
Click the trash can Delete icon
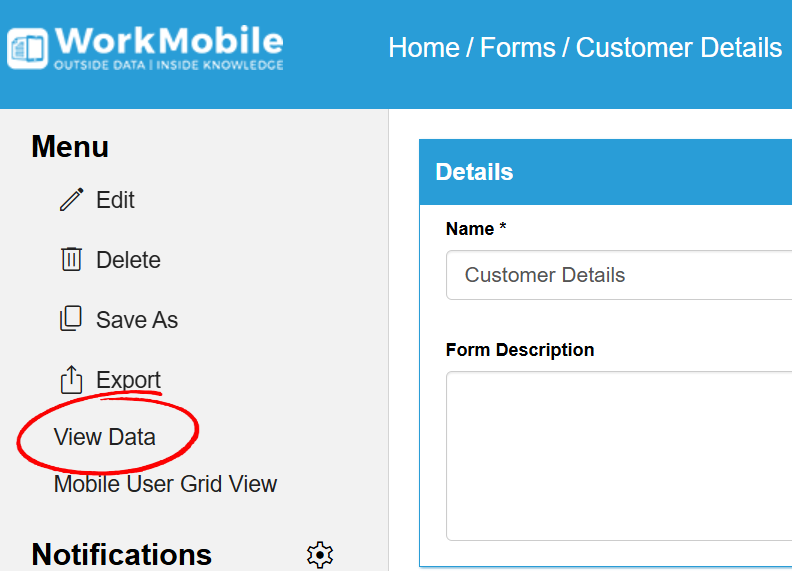[x=71, y=260]
